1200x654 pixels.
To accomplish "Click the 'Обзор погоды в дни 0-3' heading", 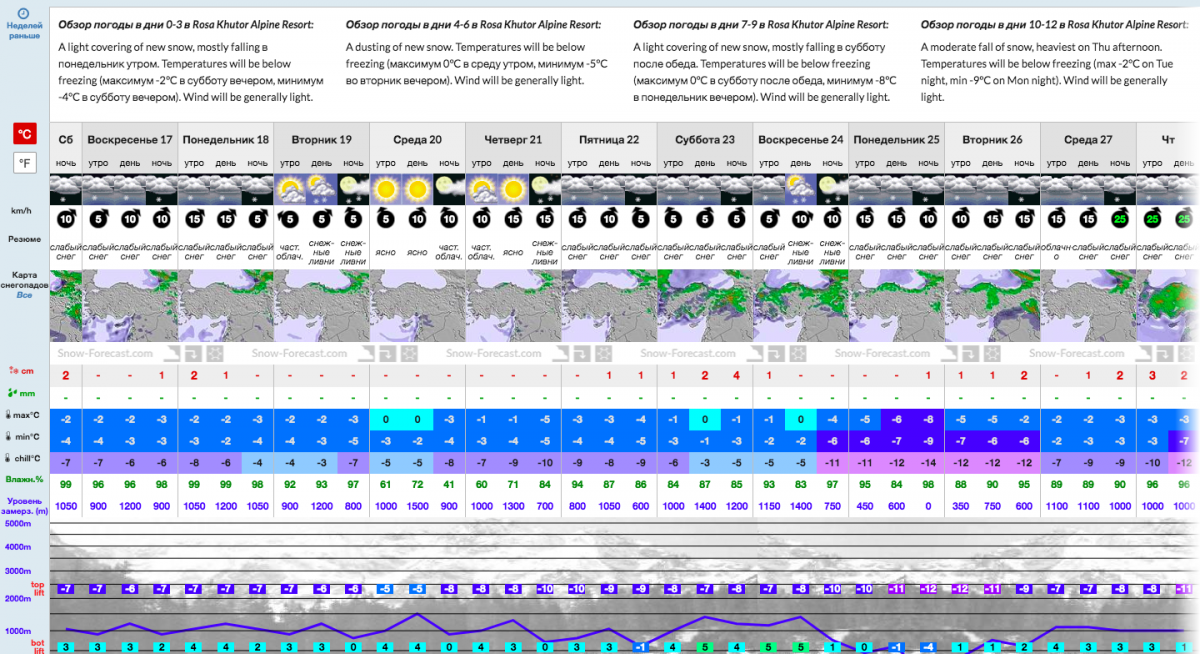I will coord(186,25).
